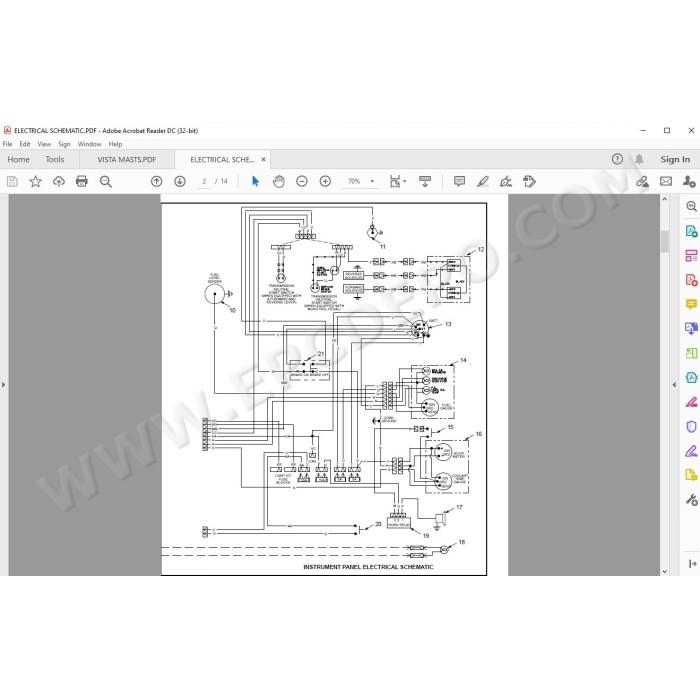Viewport: 700px width, 700px height.
Task: Click the Sign In link
Action: coord(675,159)
